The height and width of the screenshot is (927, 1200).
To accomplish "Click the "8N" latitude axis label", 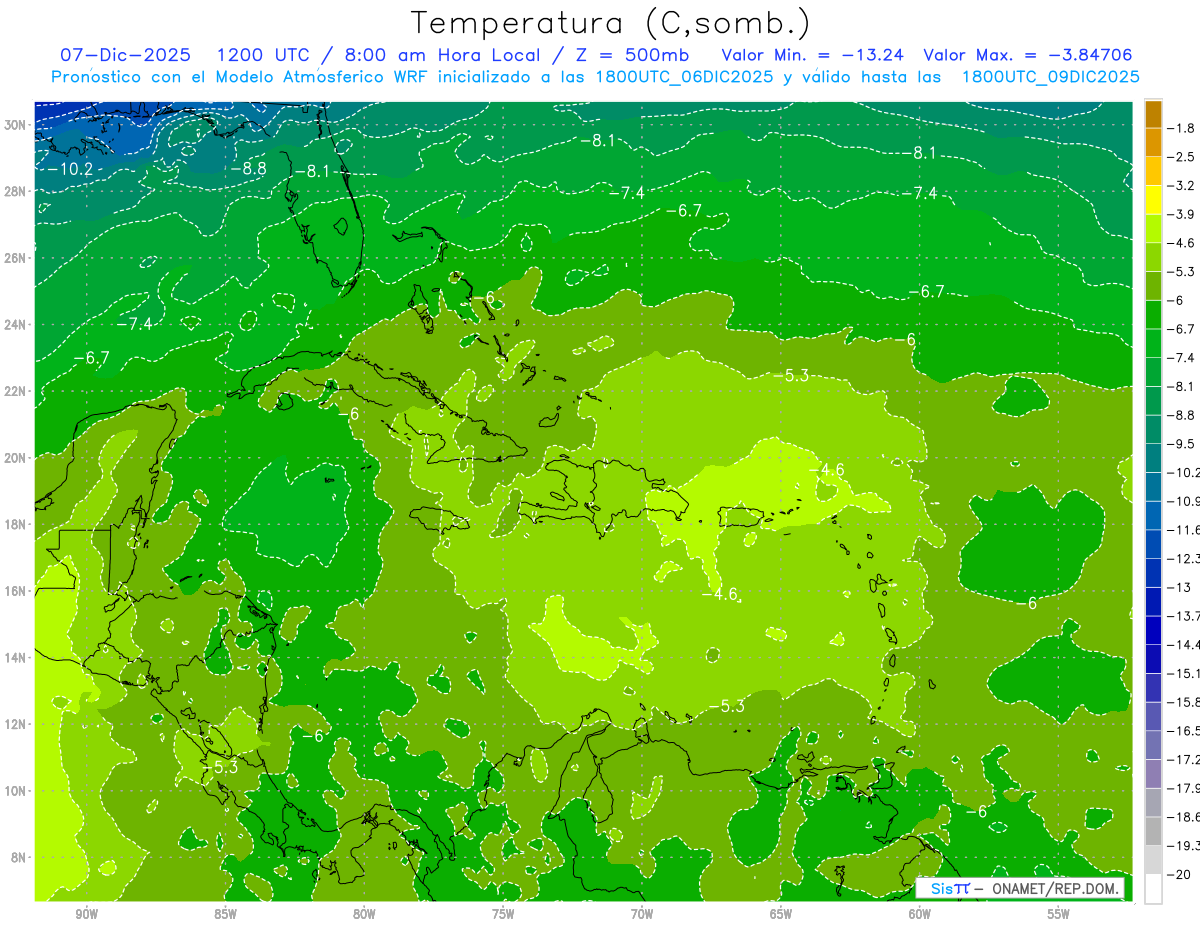I will [x=19, y=857].
